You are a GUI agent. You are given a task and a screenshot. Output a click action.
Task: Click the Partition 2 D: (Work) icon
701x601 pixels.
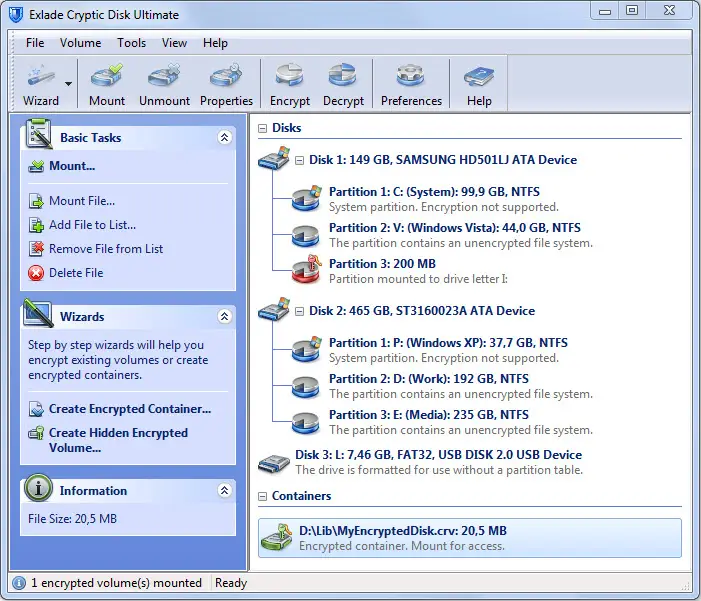(306, 386)
